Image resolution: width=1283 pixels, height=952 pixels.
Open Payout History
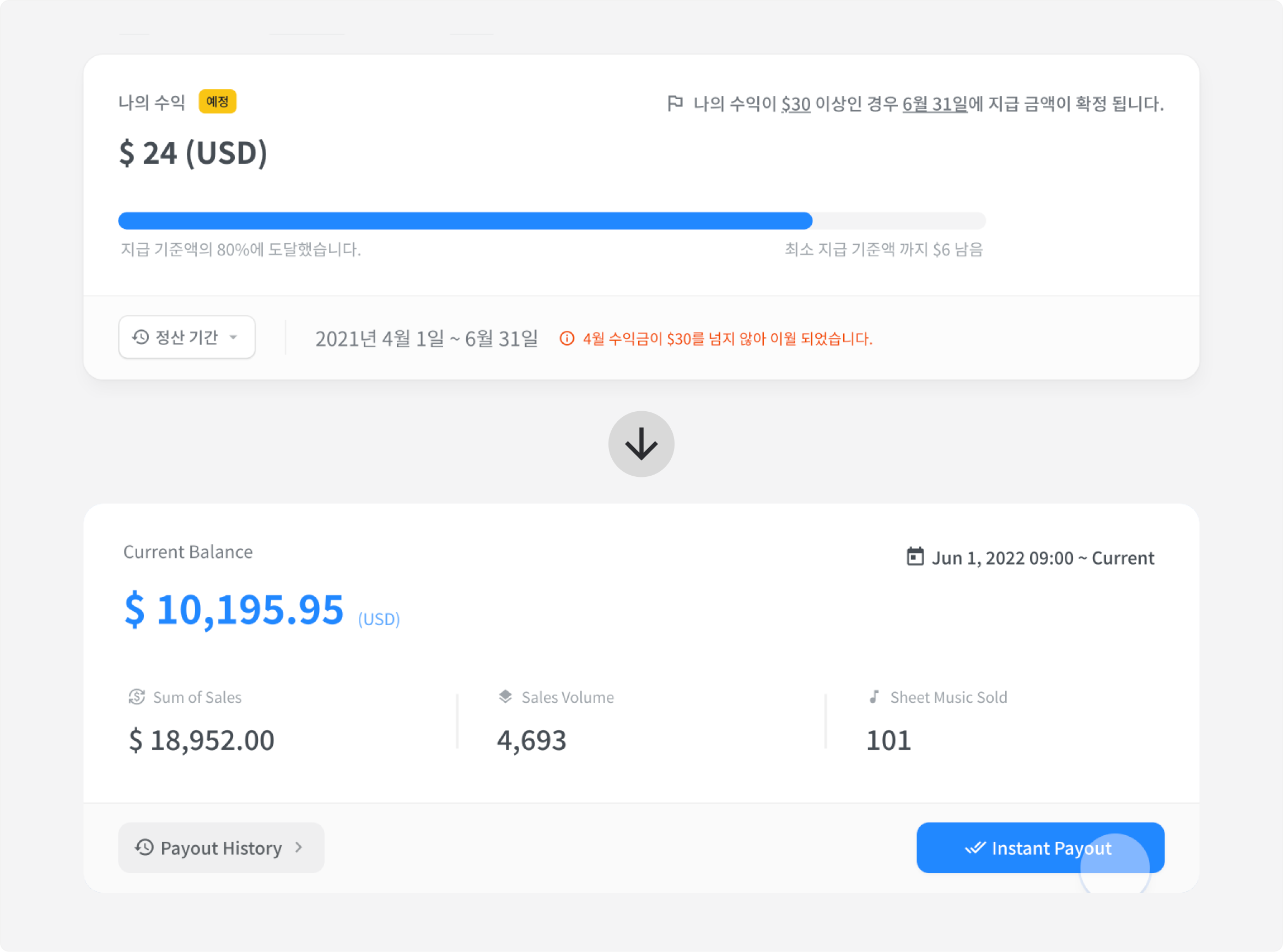point(221,847)
